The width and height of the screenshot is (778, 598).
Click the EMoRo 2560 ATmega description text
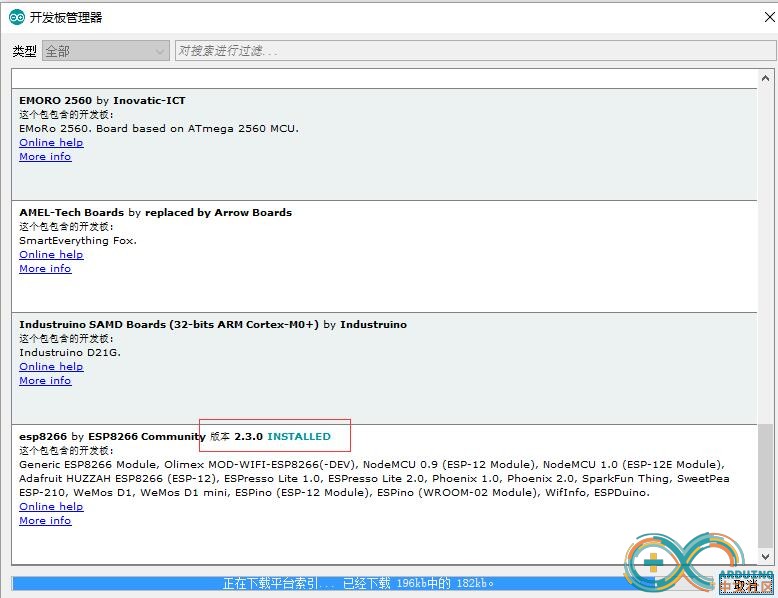[x=159, y=129]
